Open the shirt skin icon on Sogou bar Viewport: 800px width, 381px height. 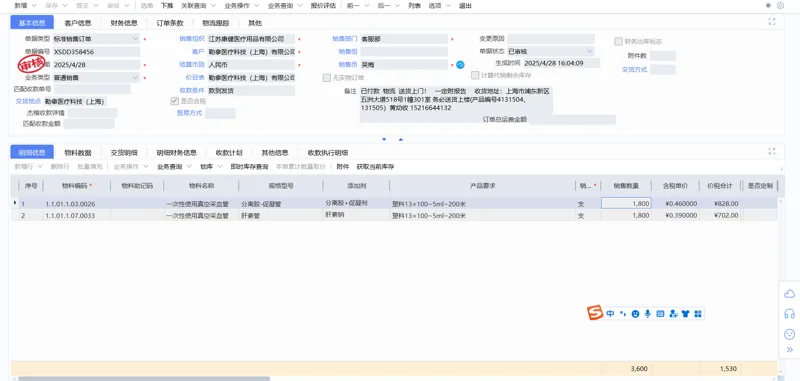coord(685,314)
